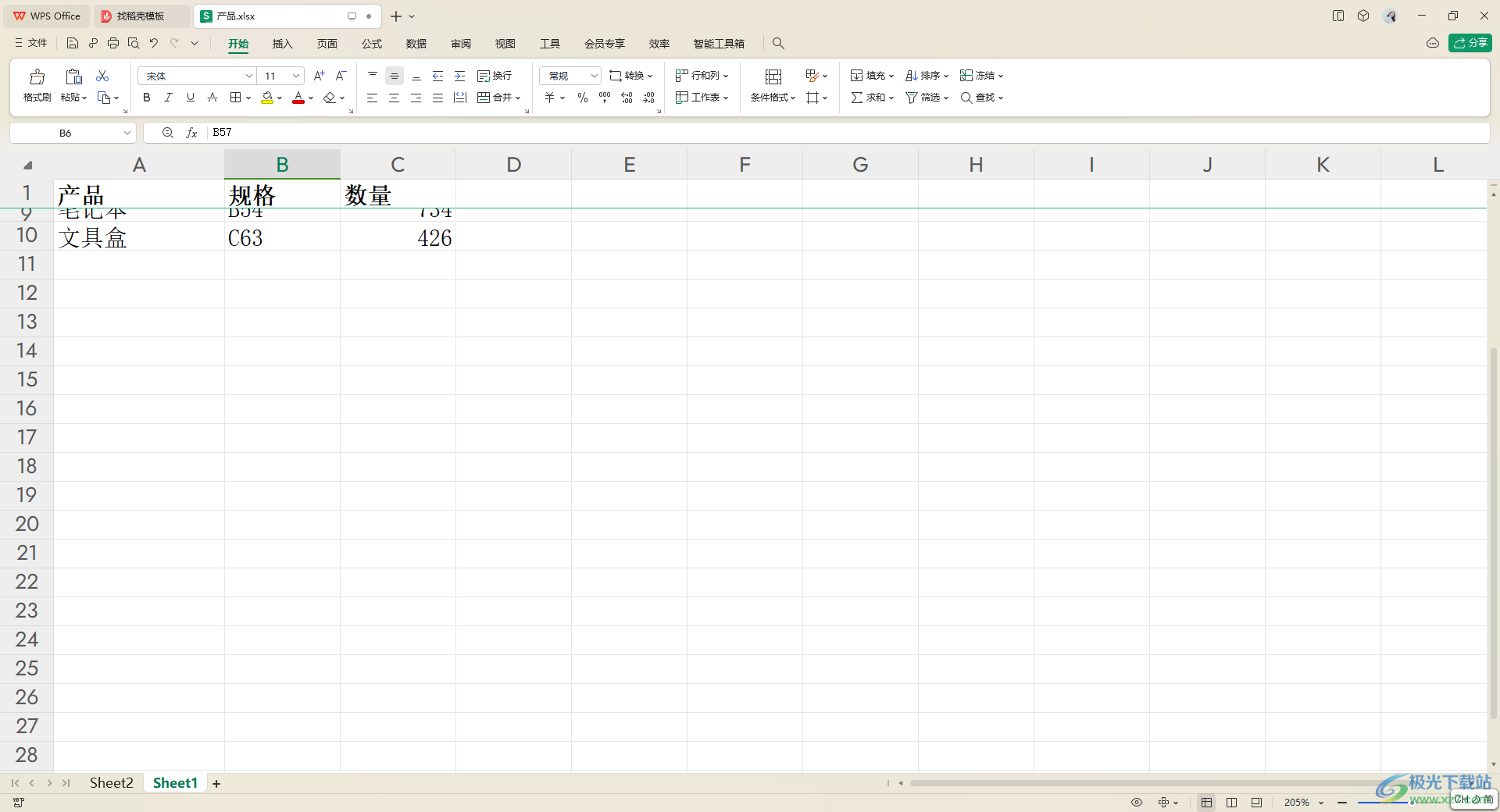Image resolution: width=1500 pixels, height=812 pixels.
Task: Click the zoom magnifier icon in formula bar
Action: point(167,133)
